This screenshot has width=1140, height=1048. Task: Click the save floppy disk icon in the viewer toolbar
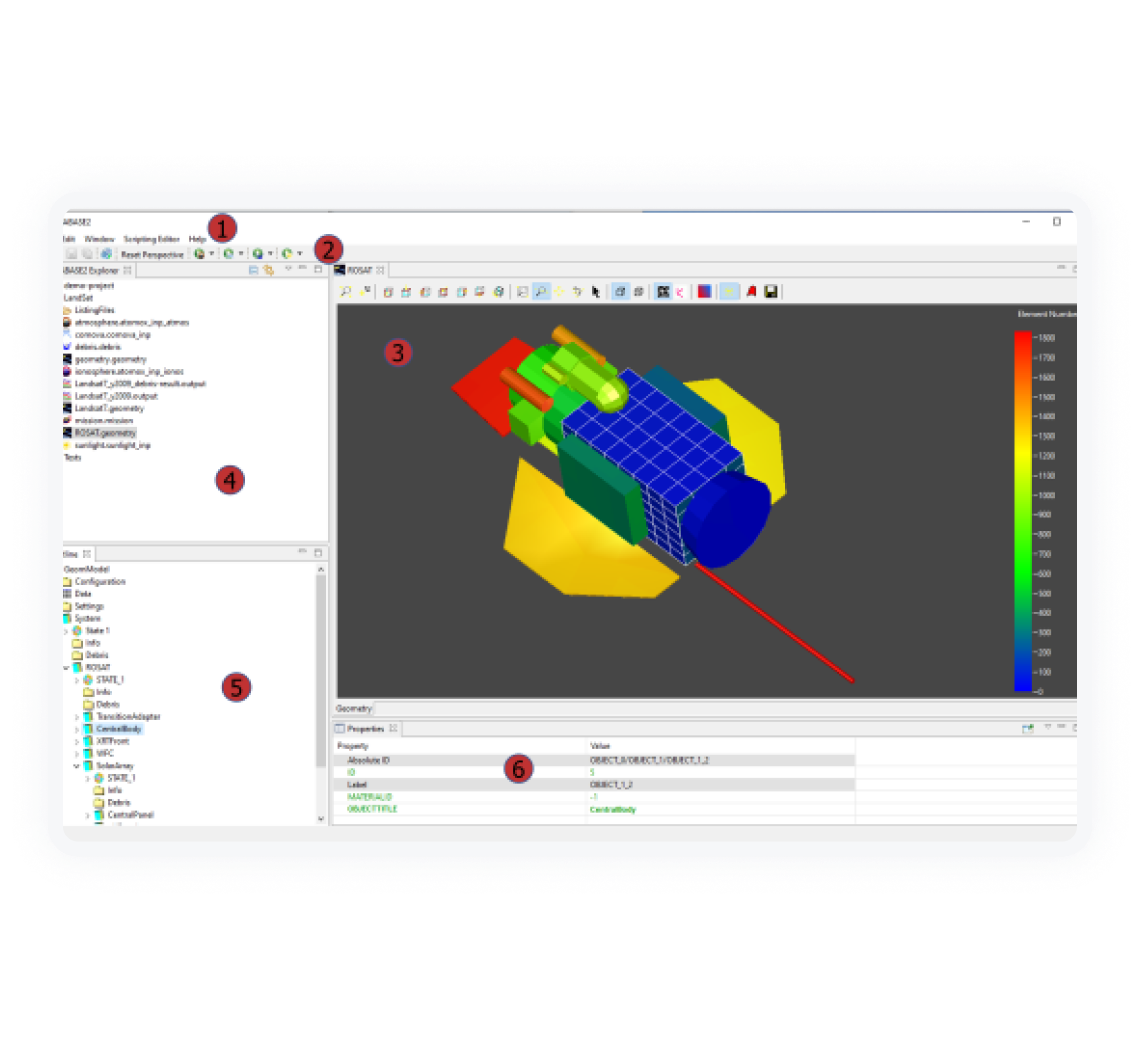coord(771,292)
